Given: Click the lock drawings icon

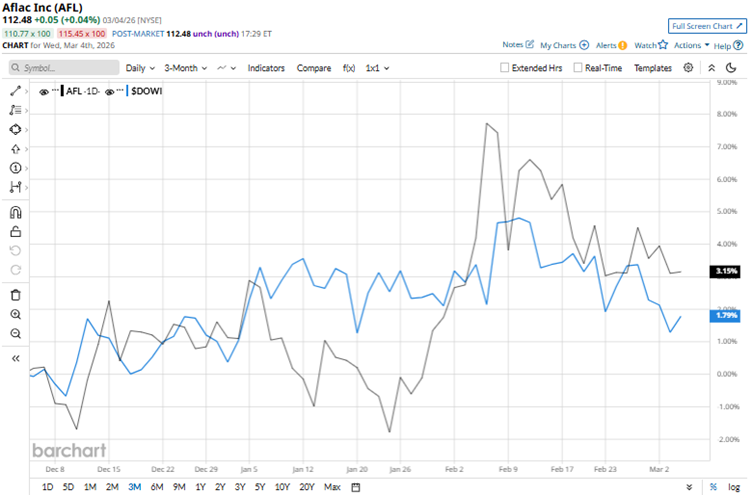Looking at the screenshot, I should pyautogui.click(x=15, y=232).
